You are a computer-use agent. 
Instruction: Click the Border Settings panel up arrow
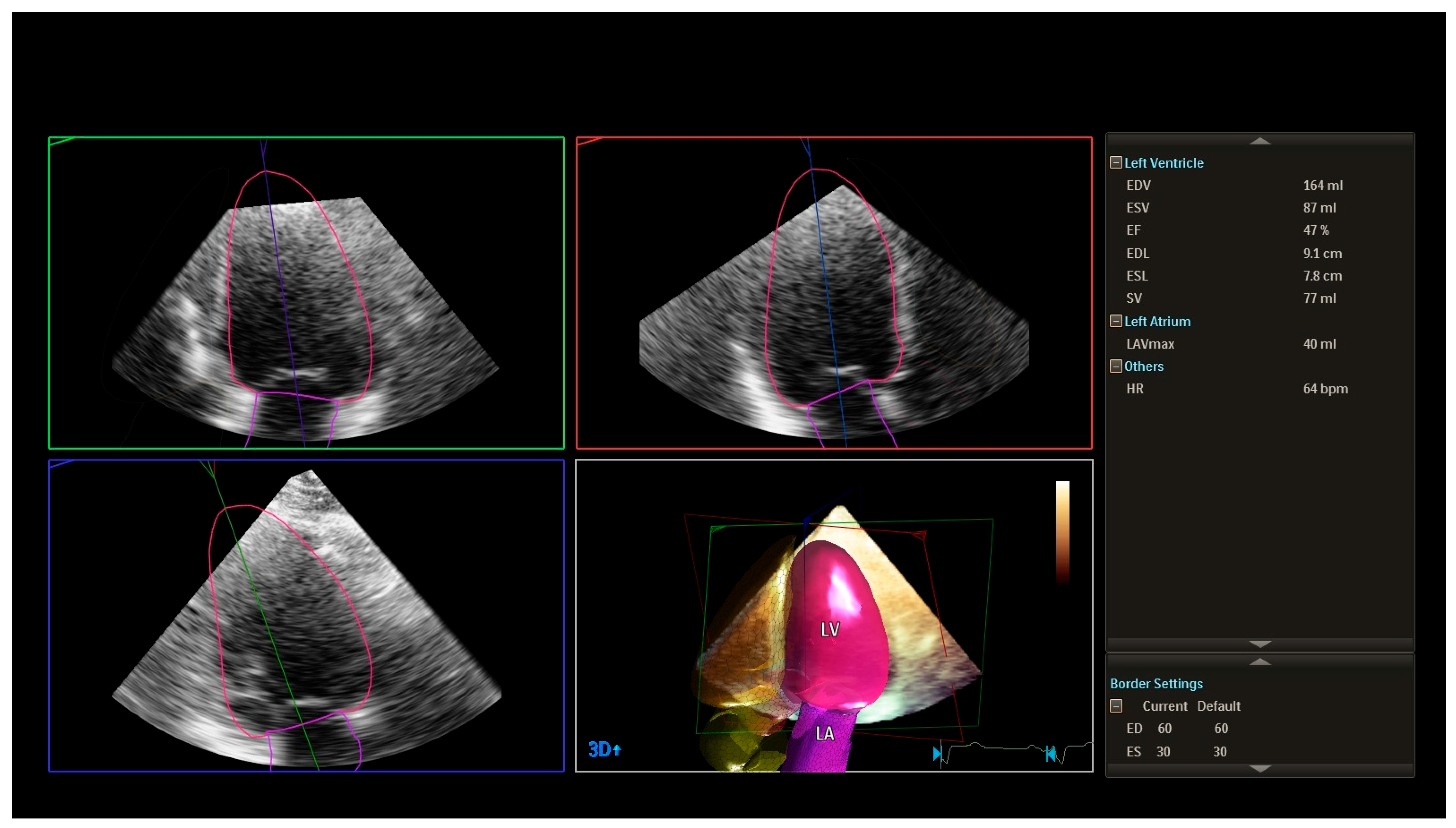(x=1260, y=662)
